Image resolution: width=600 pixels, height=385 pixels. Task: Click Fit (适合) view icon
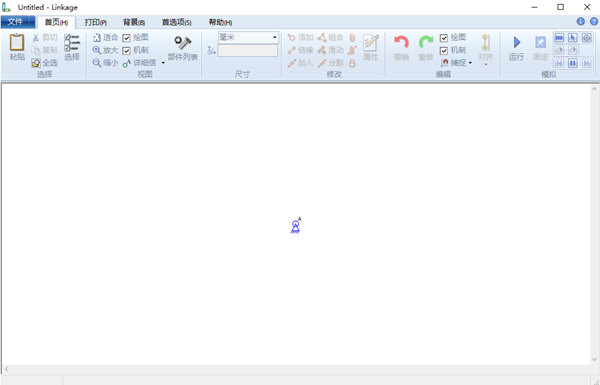97,38
